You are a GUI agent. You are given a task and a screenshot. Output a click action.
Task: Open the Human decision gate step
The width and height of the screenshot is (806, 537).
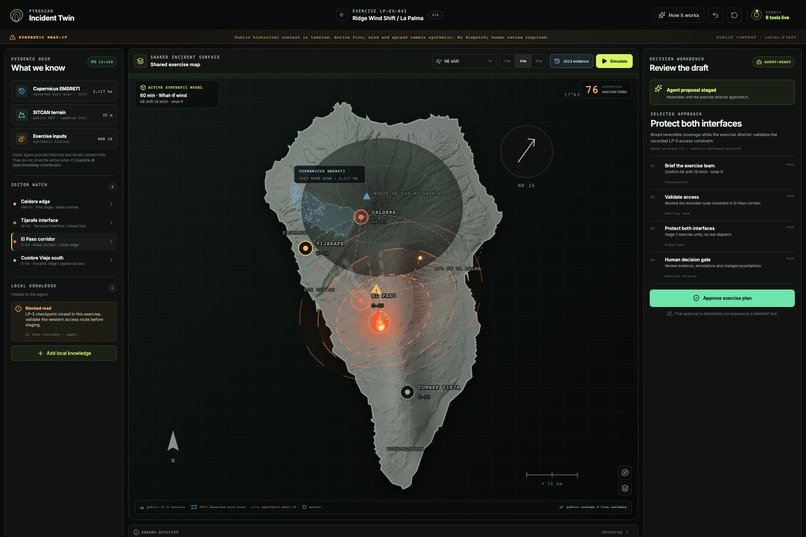point(722,267)
